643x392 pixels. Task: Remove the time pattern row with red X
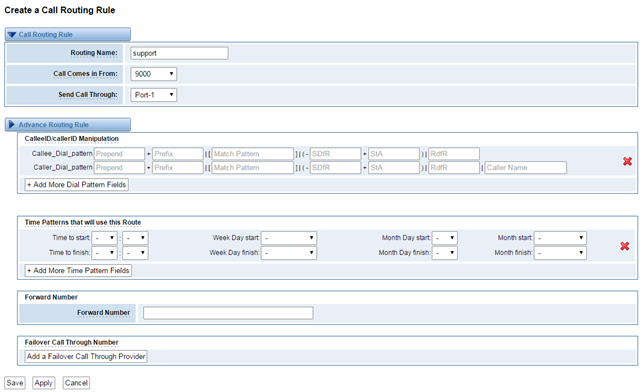pos(625,246)
